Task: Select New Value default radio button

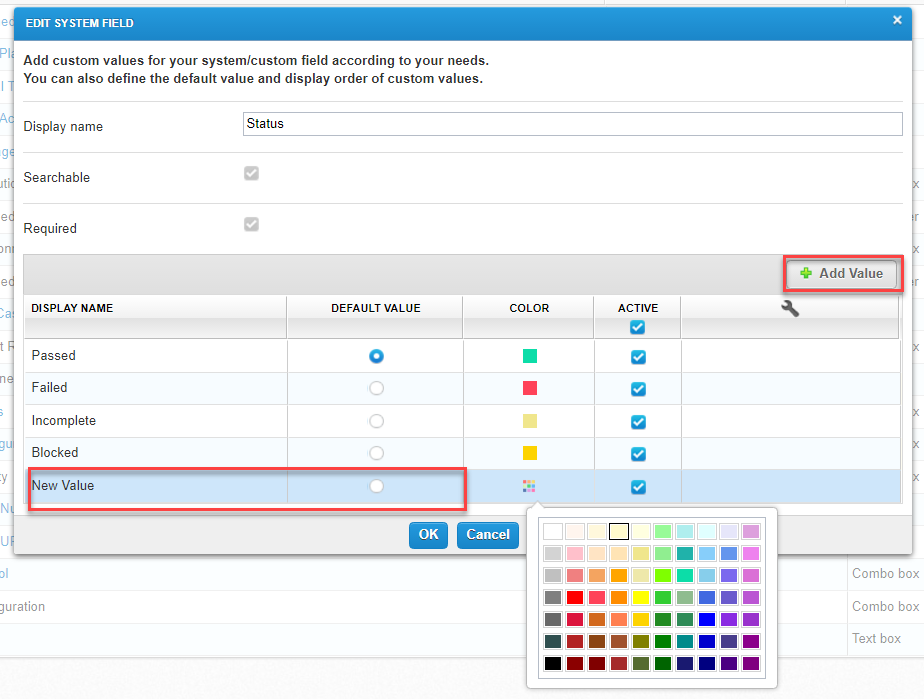Action: (x=376, y=486)
